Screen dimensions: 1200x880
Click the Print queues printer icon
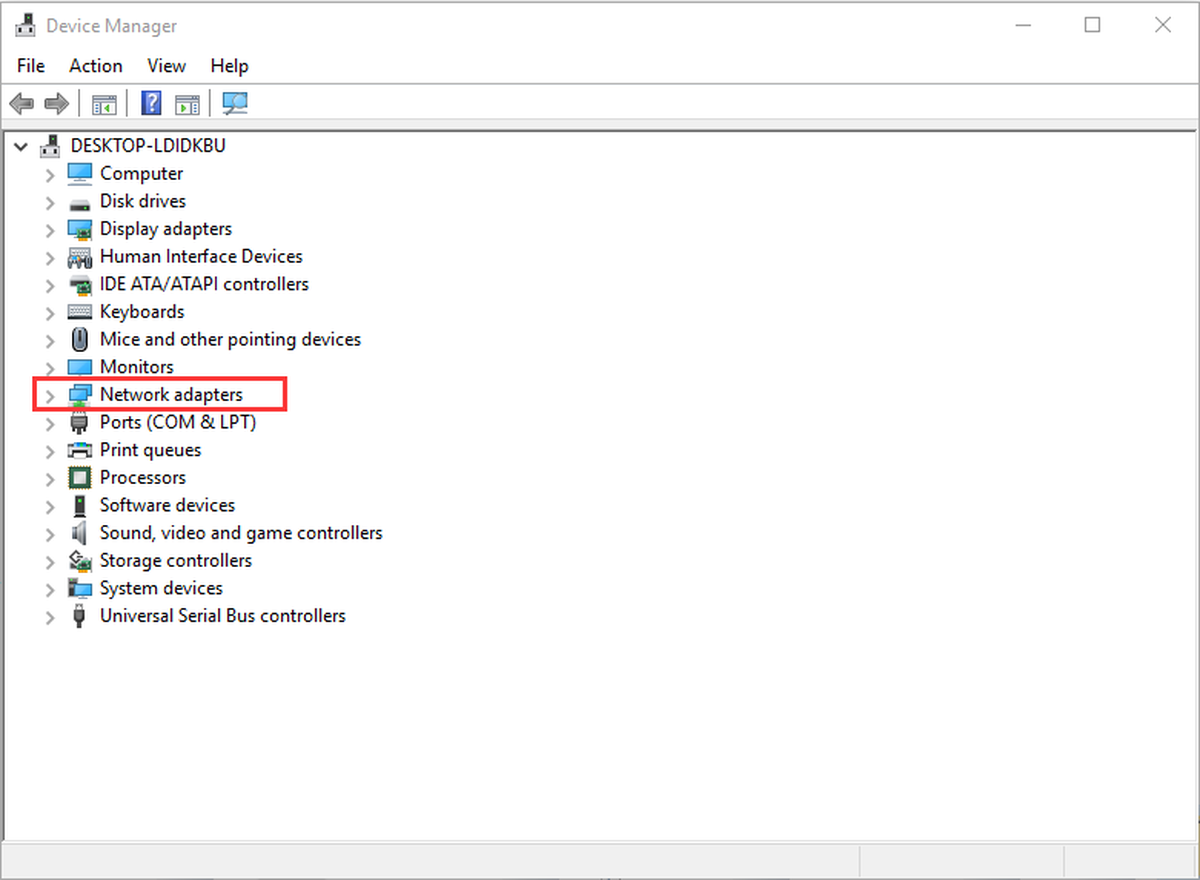[x=79, y=450]
